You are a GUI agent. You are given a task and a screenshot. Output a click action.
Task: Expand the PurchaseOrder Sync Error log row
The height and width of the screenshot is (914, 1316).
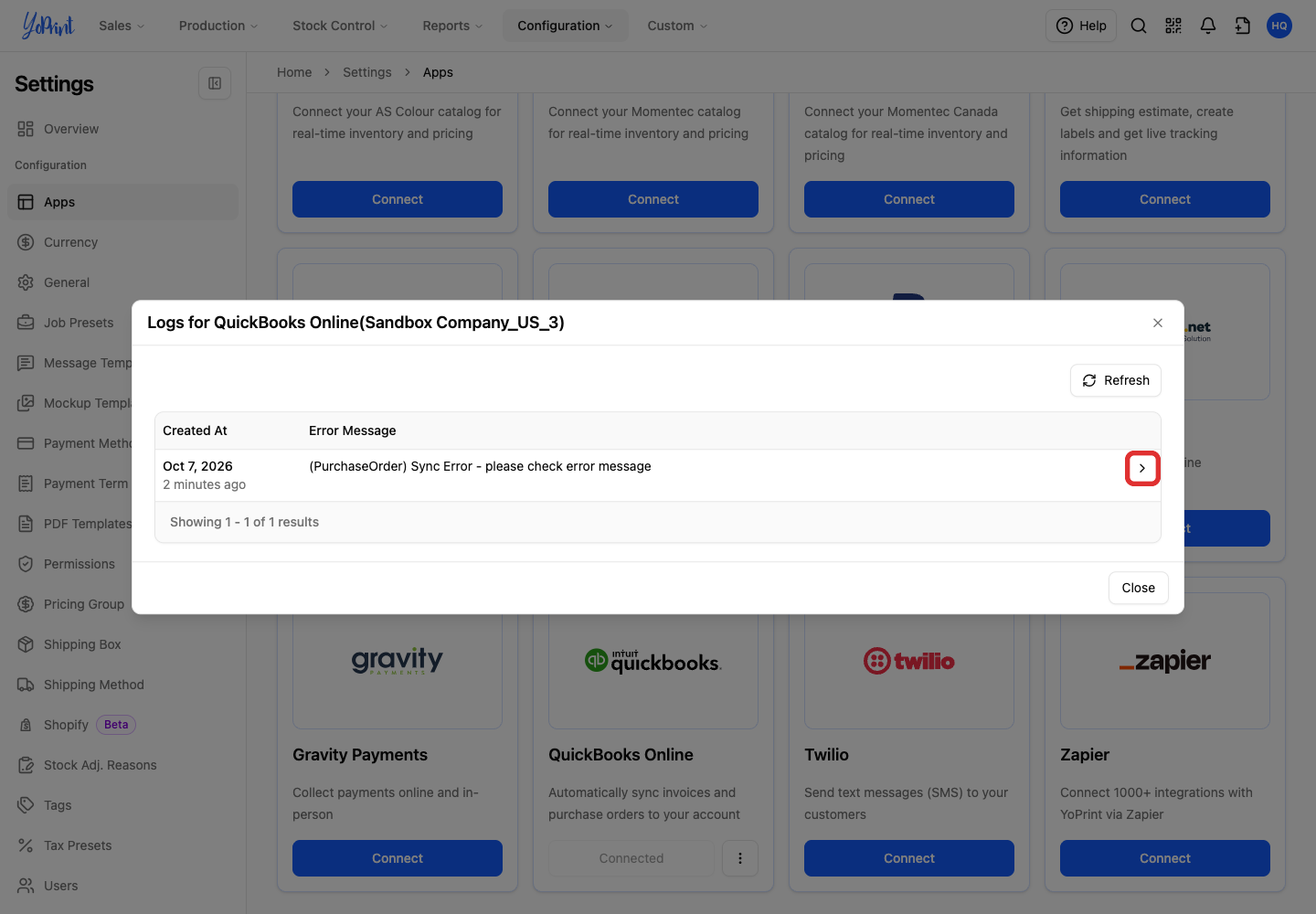[1142, 468]
